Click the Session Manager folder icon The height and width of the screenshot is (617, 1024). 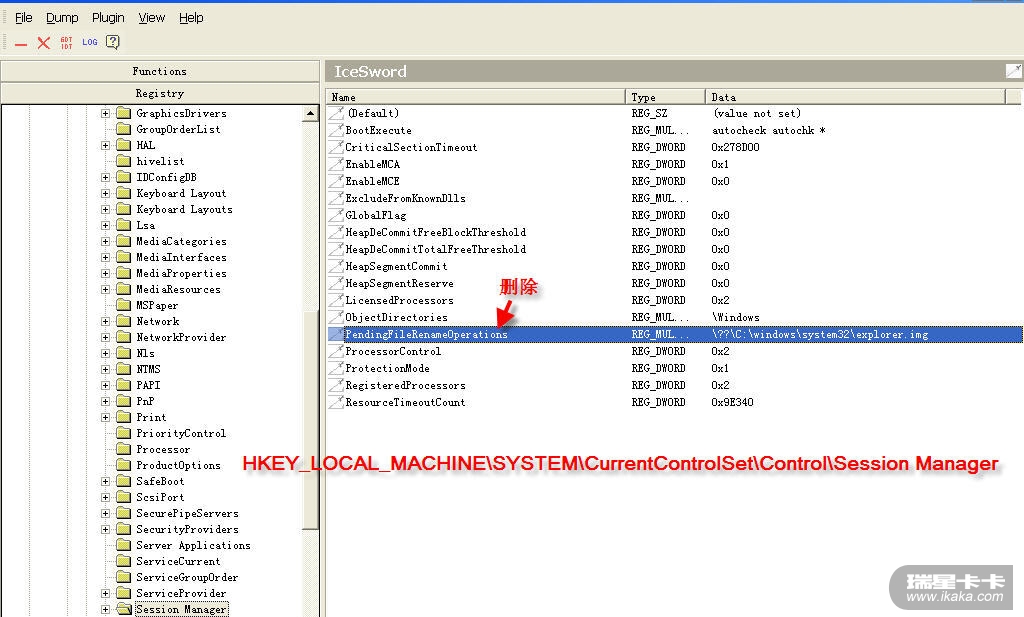[x=124, y=609]
